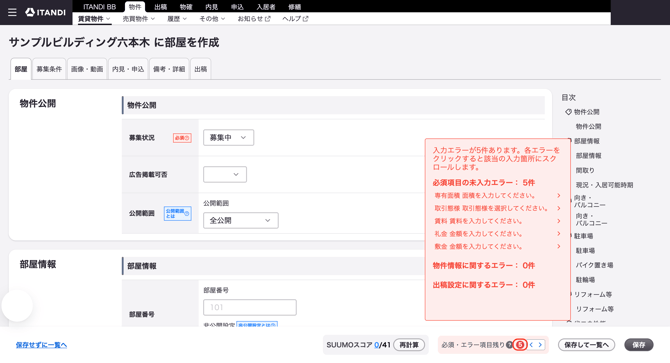Click the dark 保存 button
The image size is (670, 363).
(639, 345)
